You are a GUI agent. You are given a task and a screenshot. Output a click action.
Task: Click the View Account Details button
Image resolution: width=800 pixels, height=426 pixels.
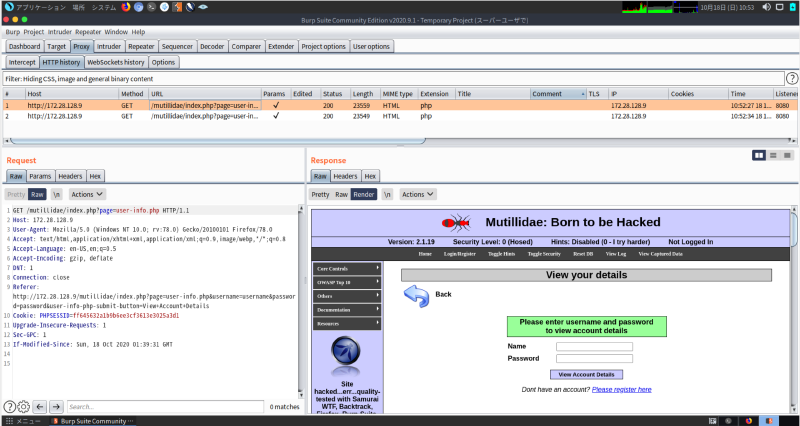(x=586, y=374)
